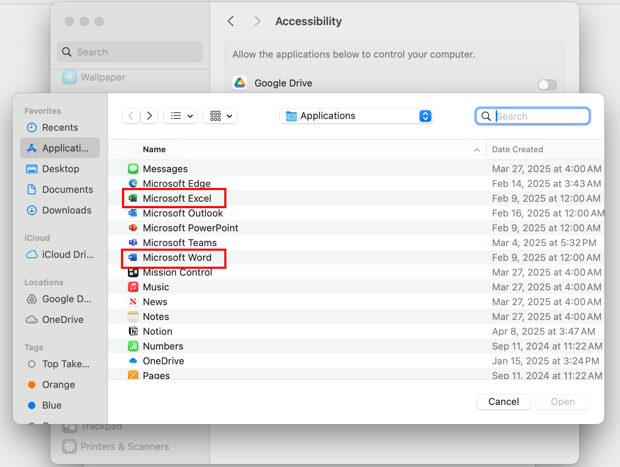Click the Microsoft Edge icon in list

click(133, 184)
